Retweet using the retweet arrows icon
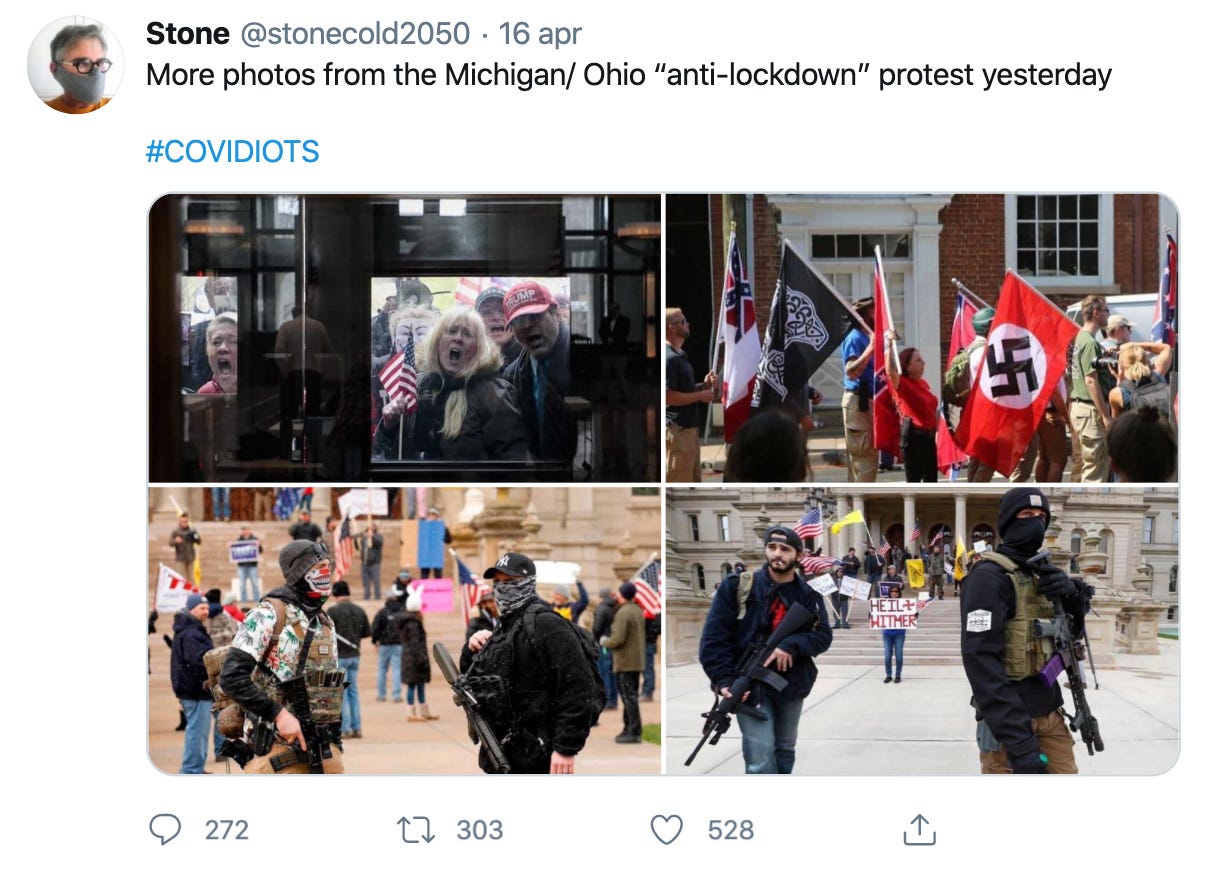Image resolution: width=1208 pixels, height=878 pixels. [416, 829]
